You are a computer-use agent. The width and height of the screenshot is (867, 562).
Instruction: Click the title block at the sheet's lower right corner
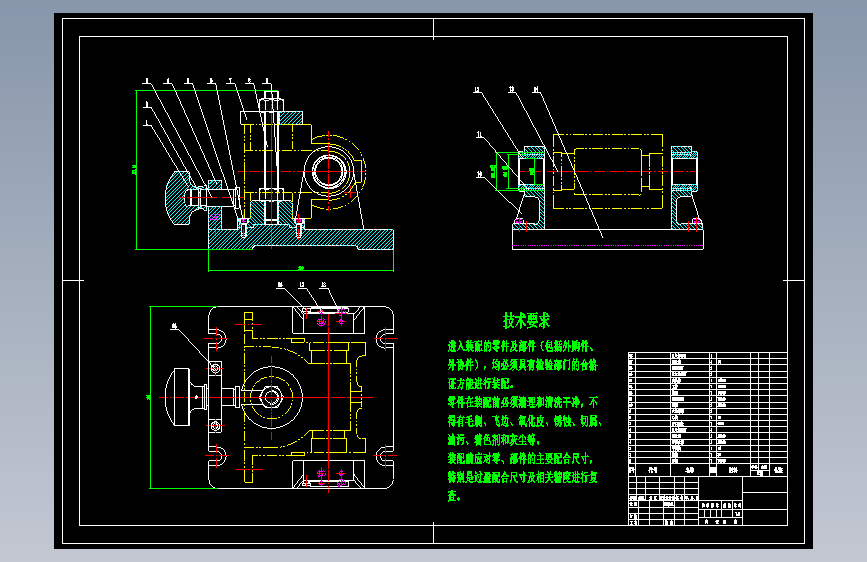(708, 501)
